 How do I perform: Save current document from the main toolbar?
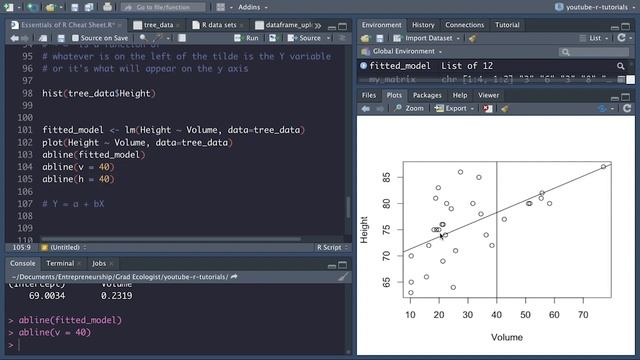click(x=75, y=7)
